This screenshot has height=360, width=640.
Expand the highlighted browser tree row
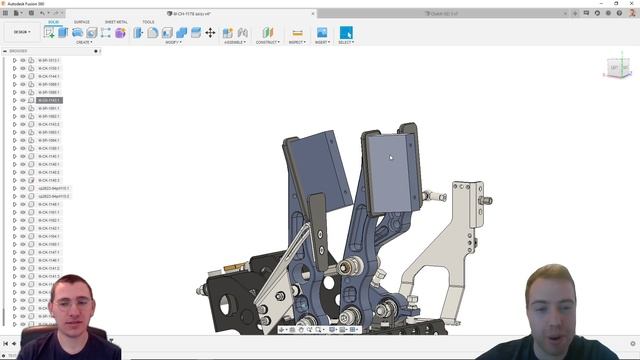[15, 100]
